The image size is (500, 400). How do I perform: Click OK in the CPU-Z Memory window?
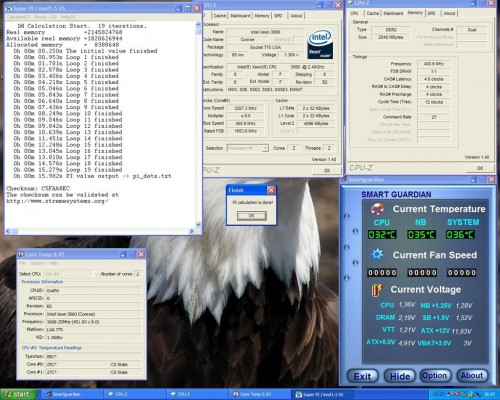[x=480, y=168]
